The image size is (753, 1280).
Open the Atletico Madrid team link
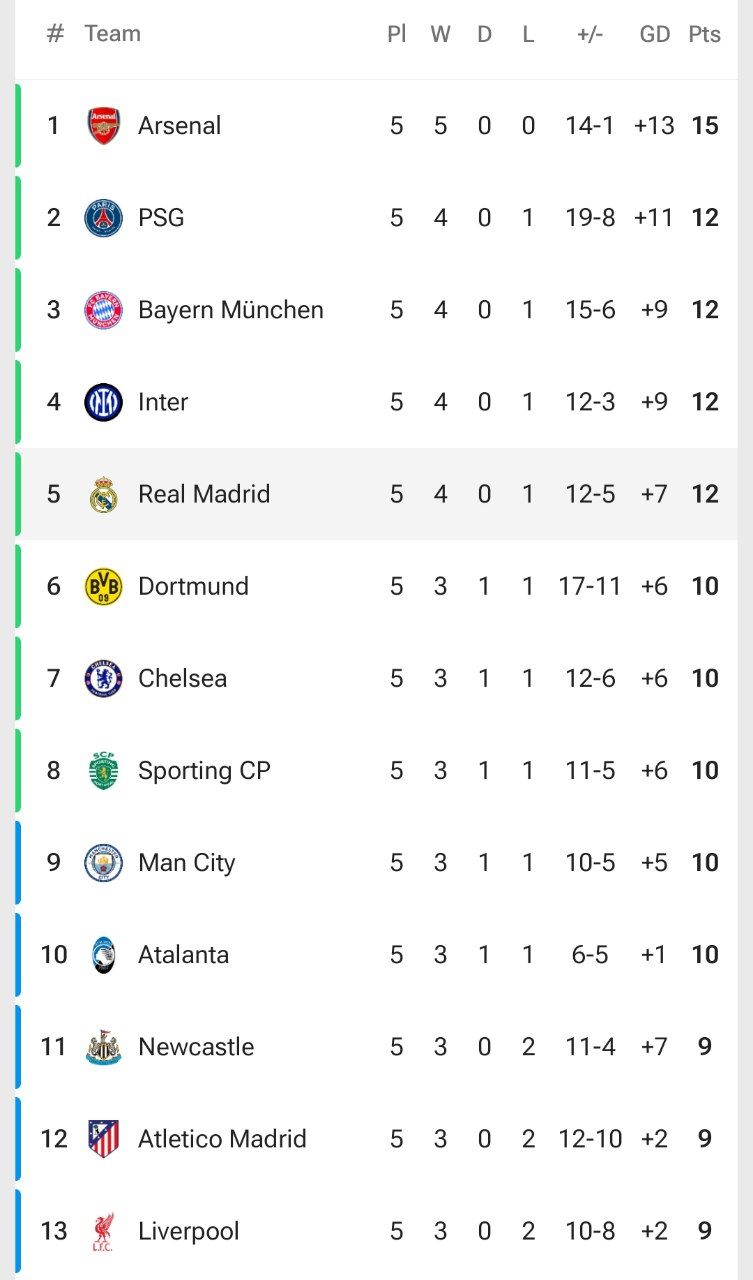222,1139
